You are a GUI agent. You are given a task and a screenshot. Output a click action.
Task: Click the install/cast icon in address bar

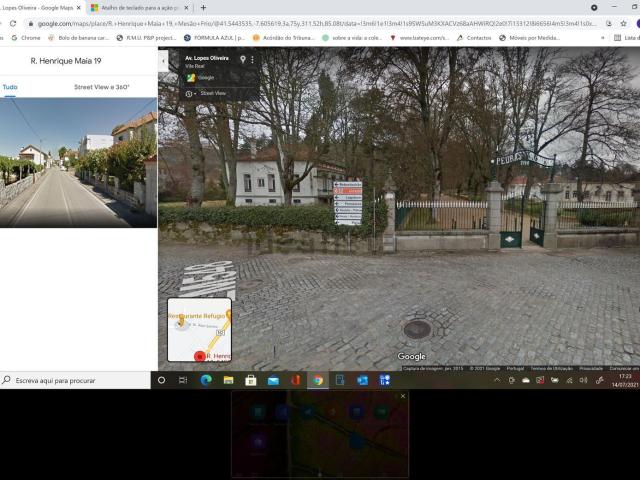click(x=609, y=24)
